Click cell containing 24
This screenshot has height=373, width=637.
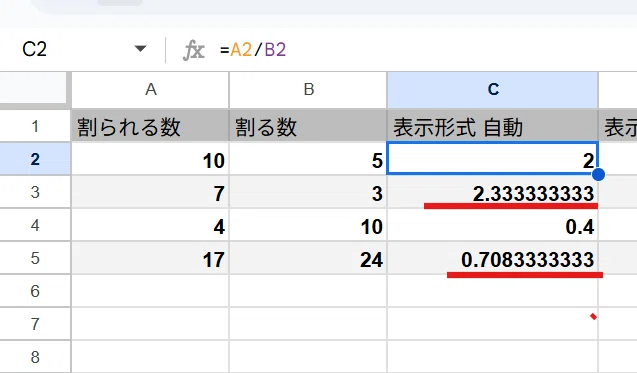click(308, 258)
